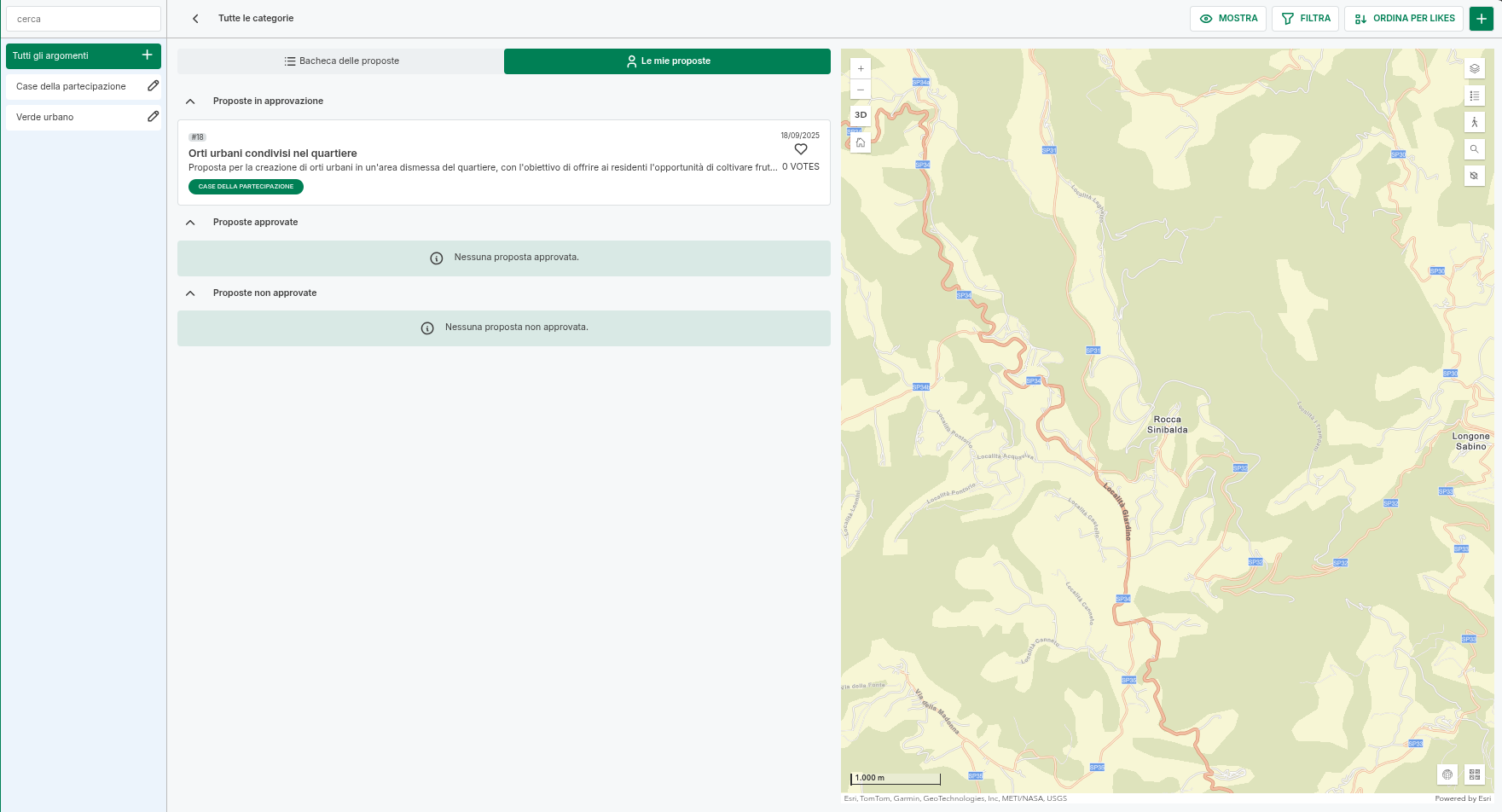Collapse the Proposte non approvate section
Viewport: 1502px width, 812px height.
191,293
